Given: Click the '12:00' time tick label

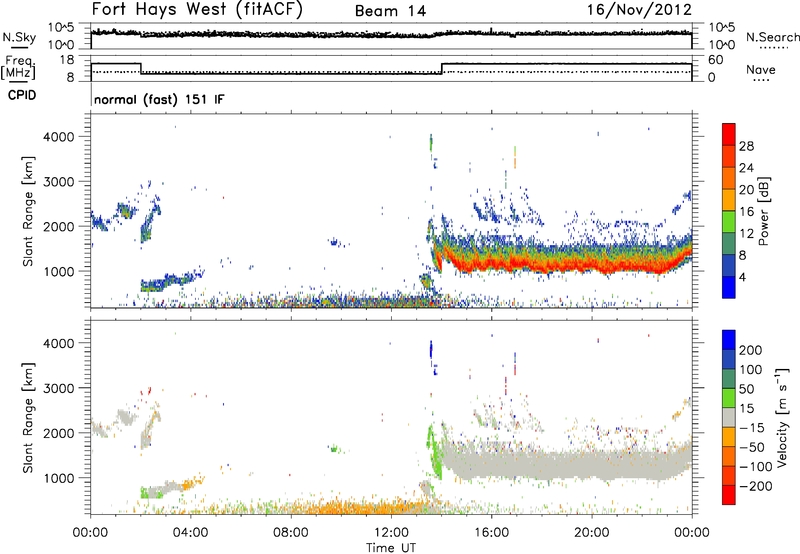Looking at the screenshot, I should point(391,533).
